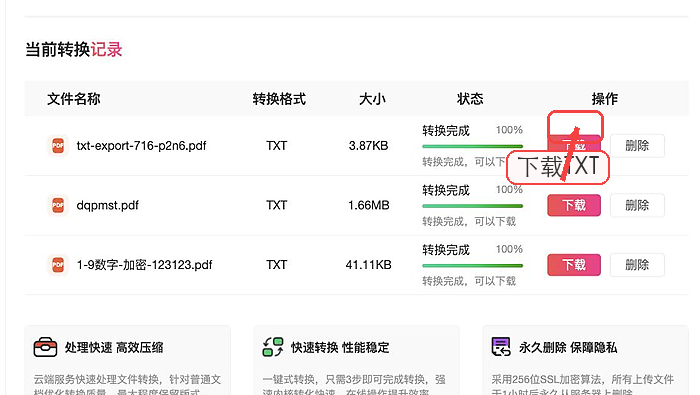
Task: Click the 处理快速 高效压缩 card title
Action: 114,347
